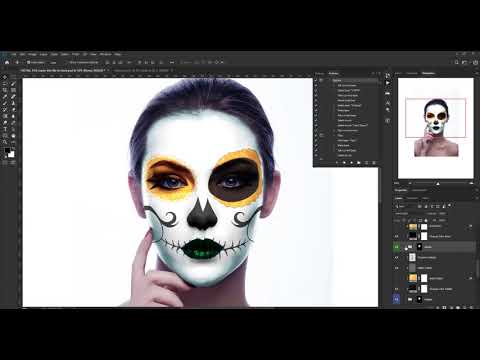Select the Zoom tool
Image resolution: width=480 pixels, height=360 pixels.
pyautogui.click(x=5, y=142)
